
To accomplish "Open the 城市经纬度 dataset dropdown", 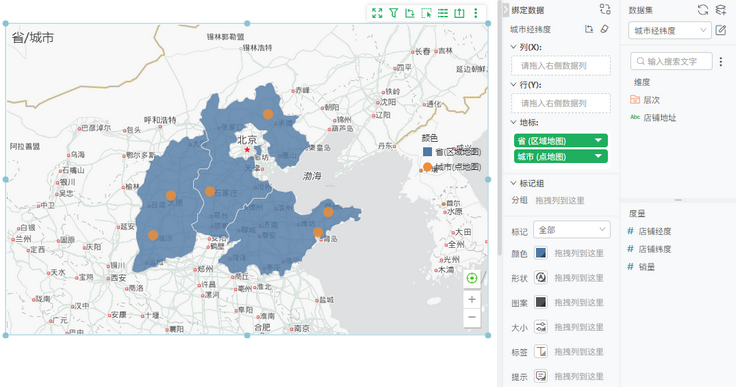I will pos(670,31).
